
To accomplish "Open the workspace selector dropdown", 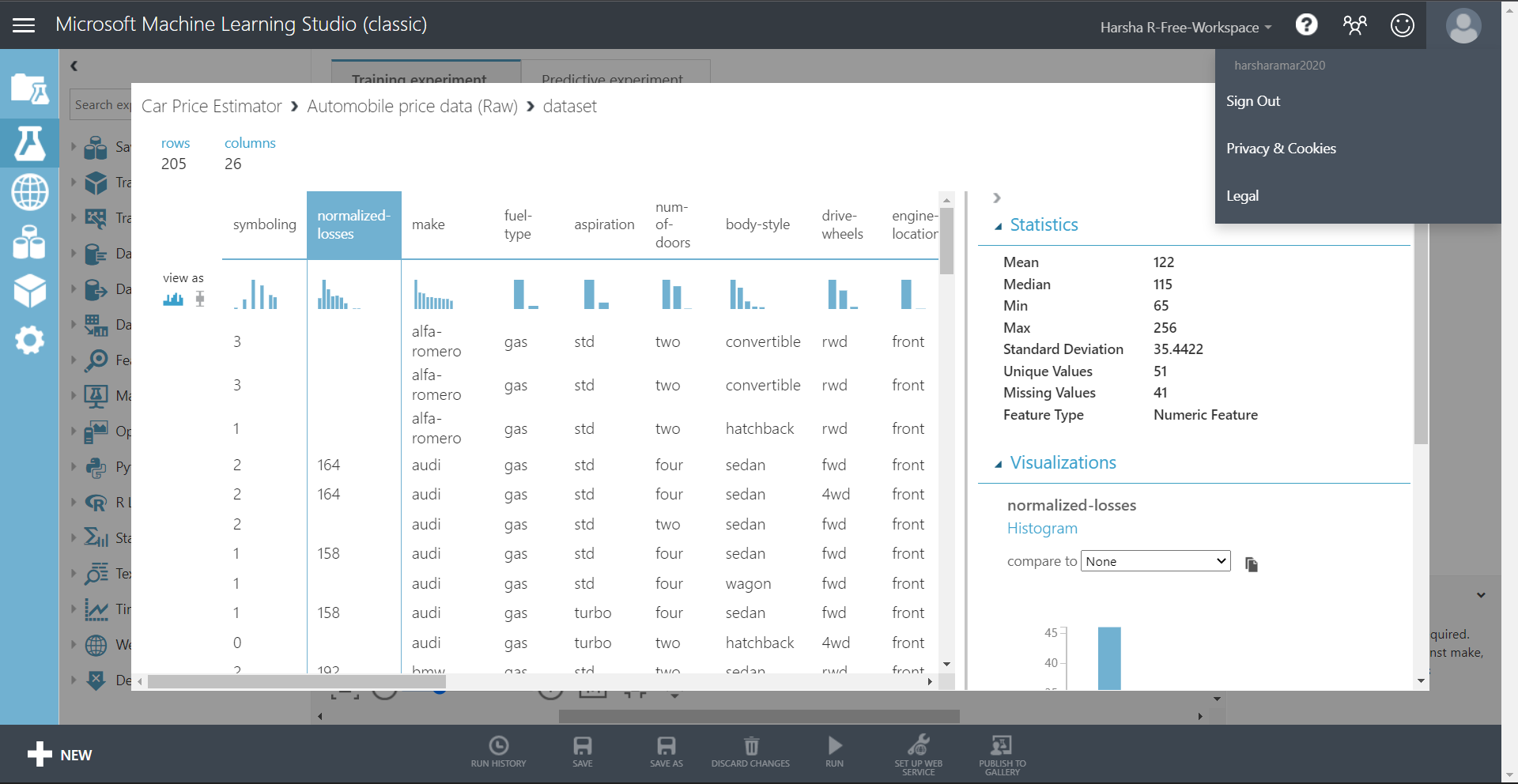I will click(1186, 28).
